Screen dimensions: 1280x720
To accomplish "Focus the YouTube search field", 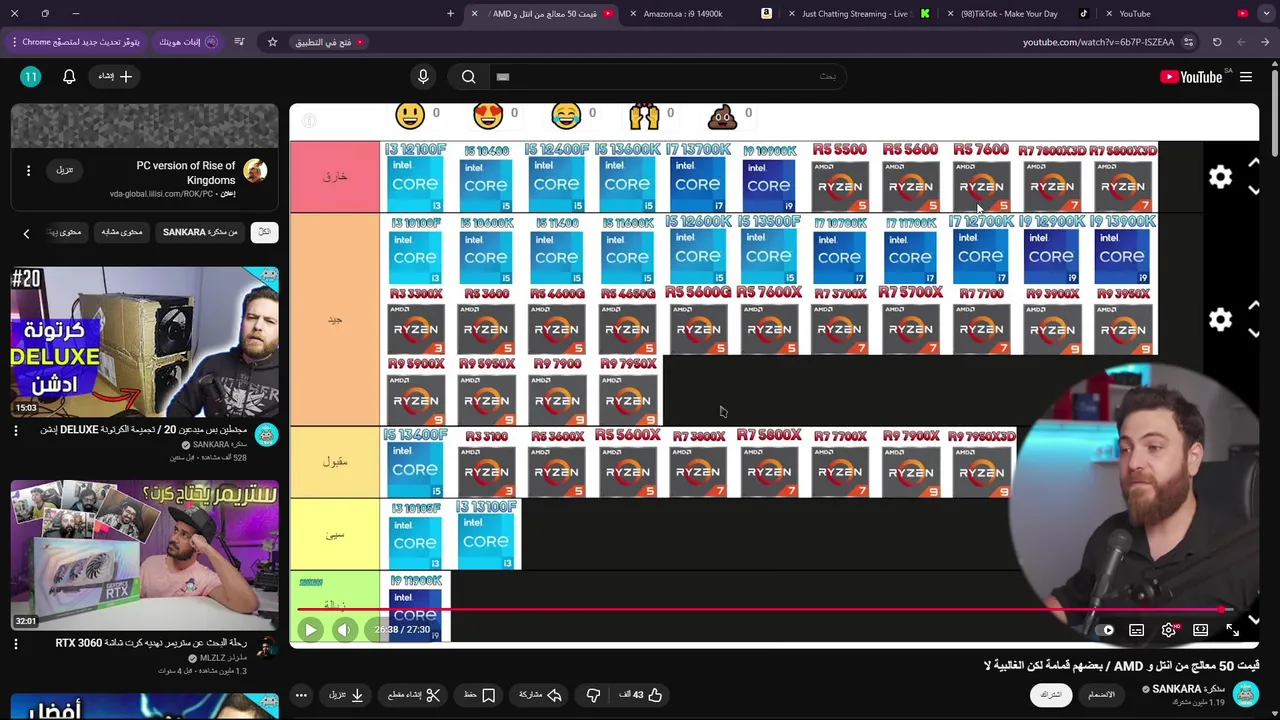I will [666, 77].
